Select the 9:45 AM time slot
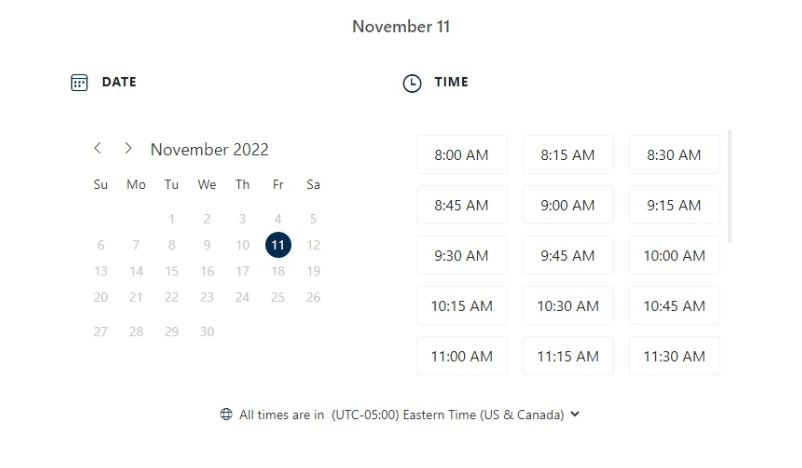 pyautogui.click(x=568, y=255)
